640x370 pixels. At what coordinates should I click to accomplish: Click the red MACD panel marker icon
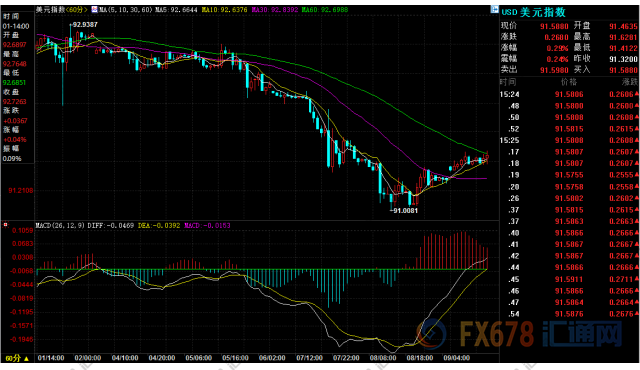point(6,224)
